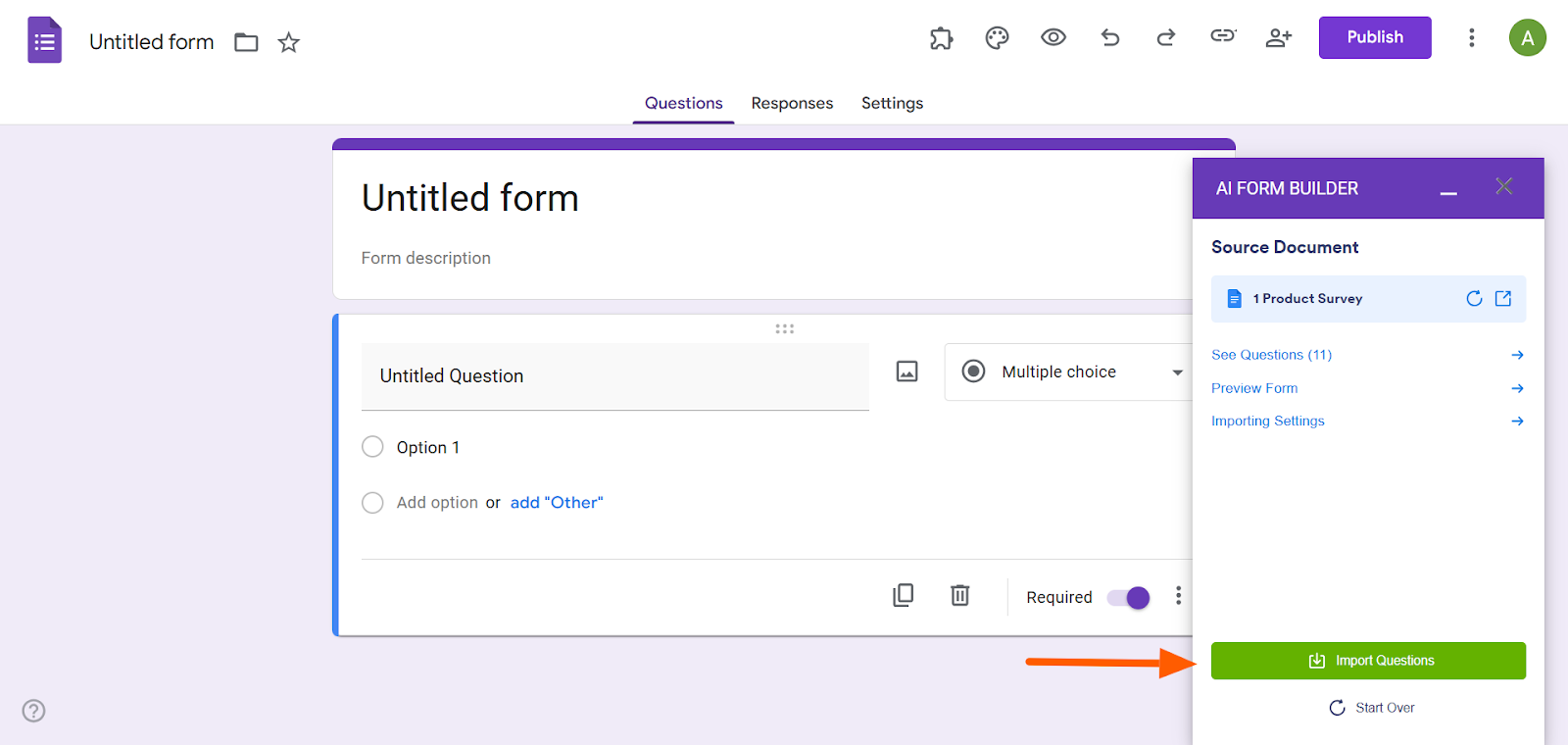Expand Importing Settings arrow
The width and height of the screenshot is (1568, 745).
coord(1517,421)
